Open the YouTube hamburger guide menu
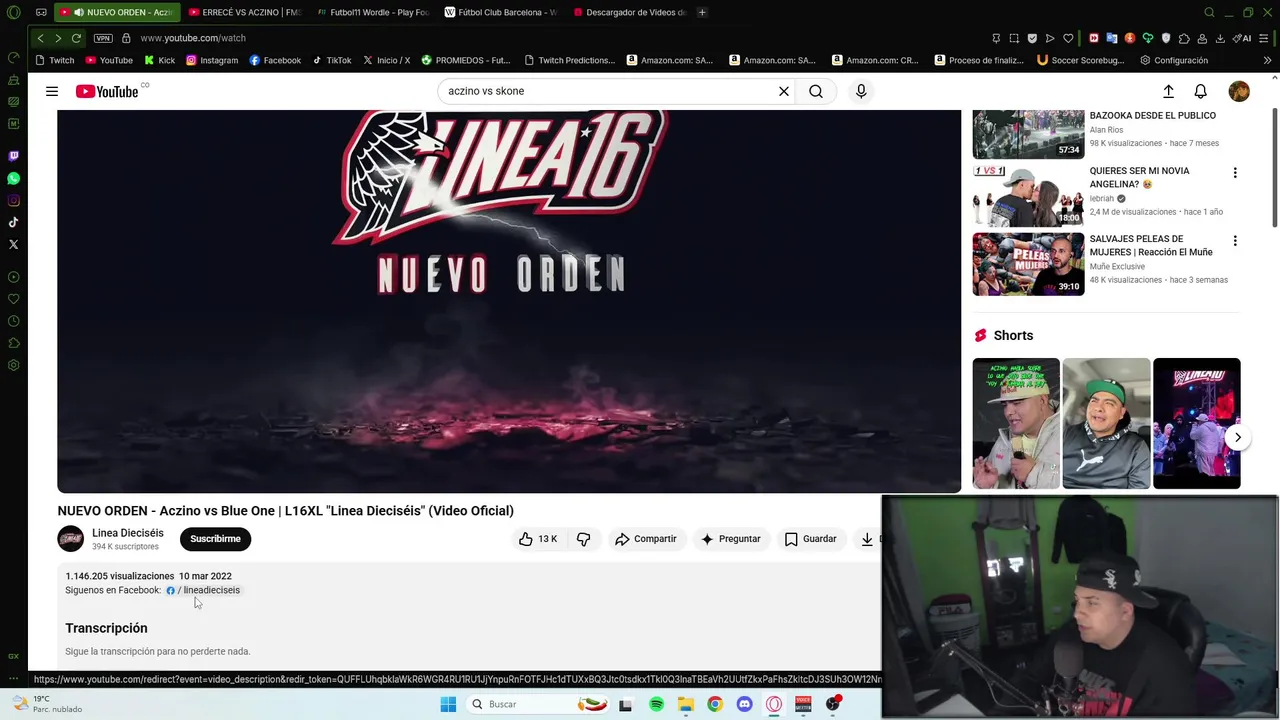 coord(52,91)
